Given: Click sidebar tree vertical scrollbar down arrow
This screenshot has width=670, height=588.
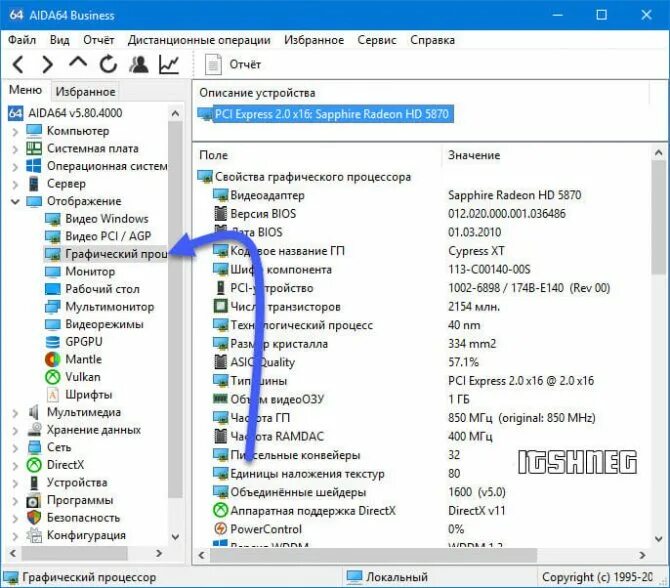Looking at the screenshot, I should pos(175,537).
